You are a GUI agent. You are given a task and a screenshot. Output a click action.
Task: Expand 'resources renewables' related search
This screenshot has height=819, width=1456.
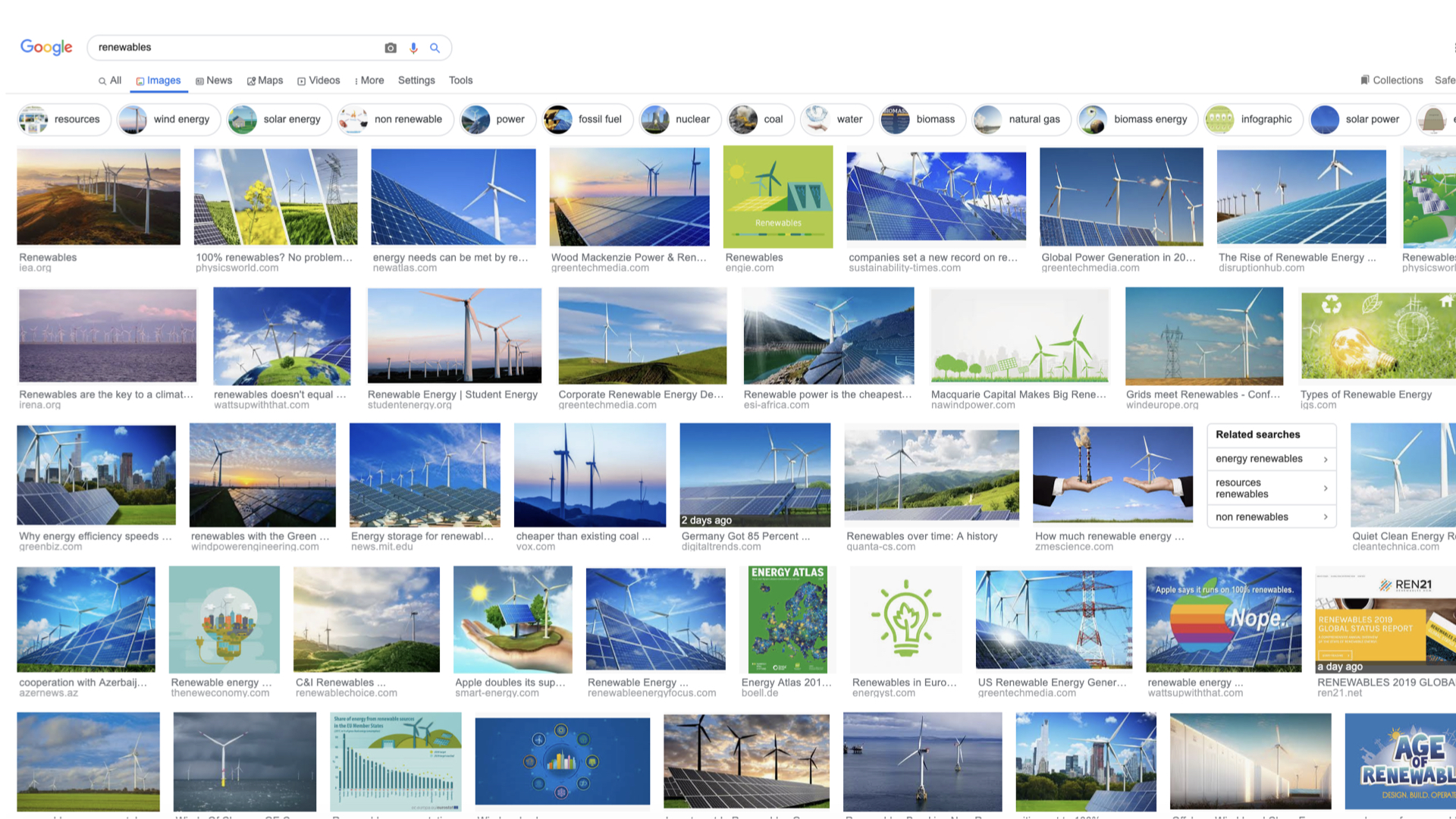pos(1271,488)
